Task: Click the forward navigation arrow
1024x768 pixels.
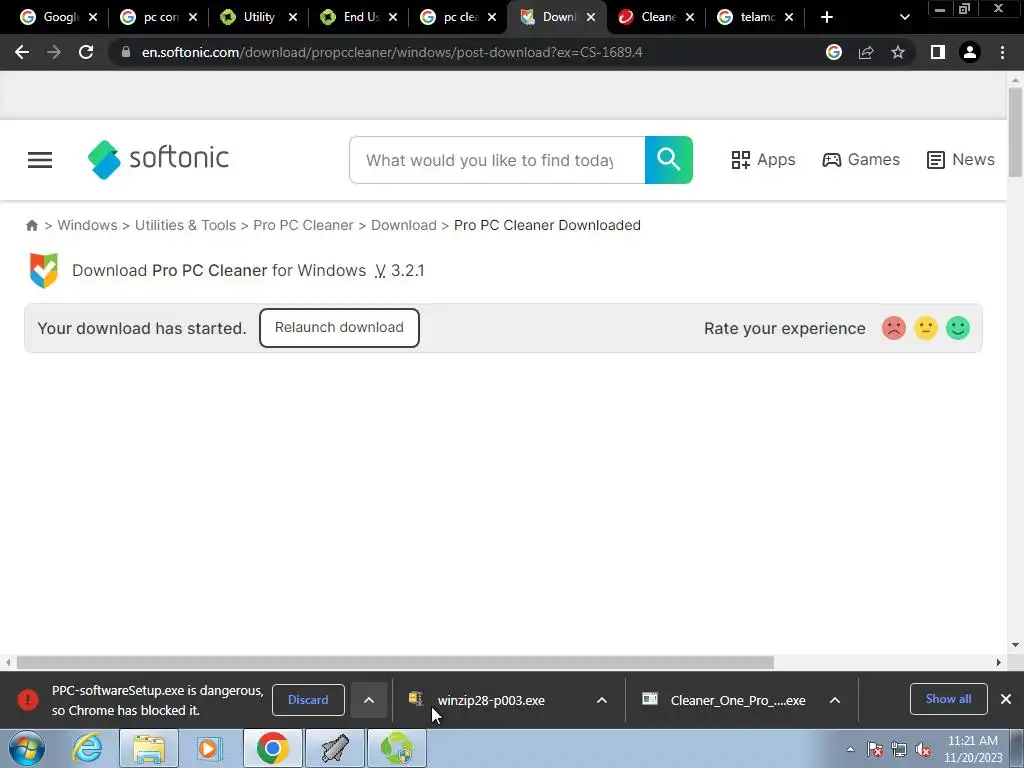Action: (54, 52)
